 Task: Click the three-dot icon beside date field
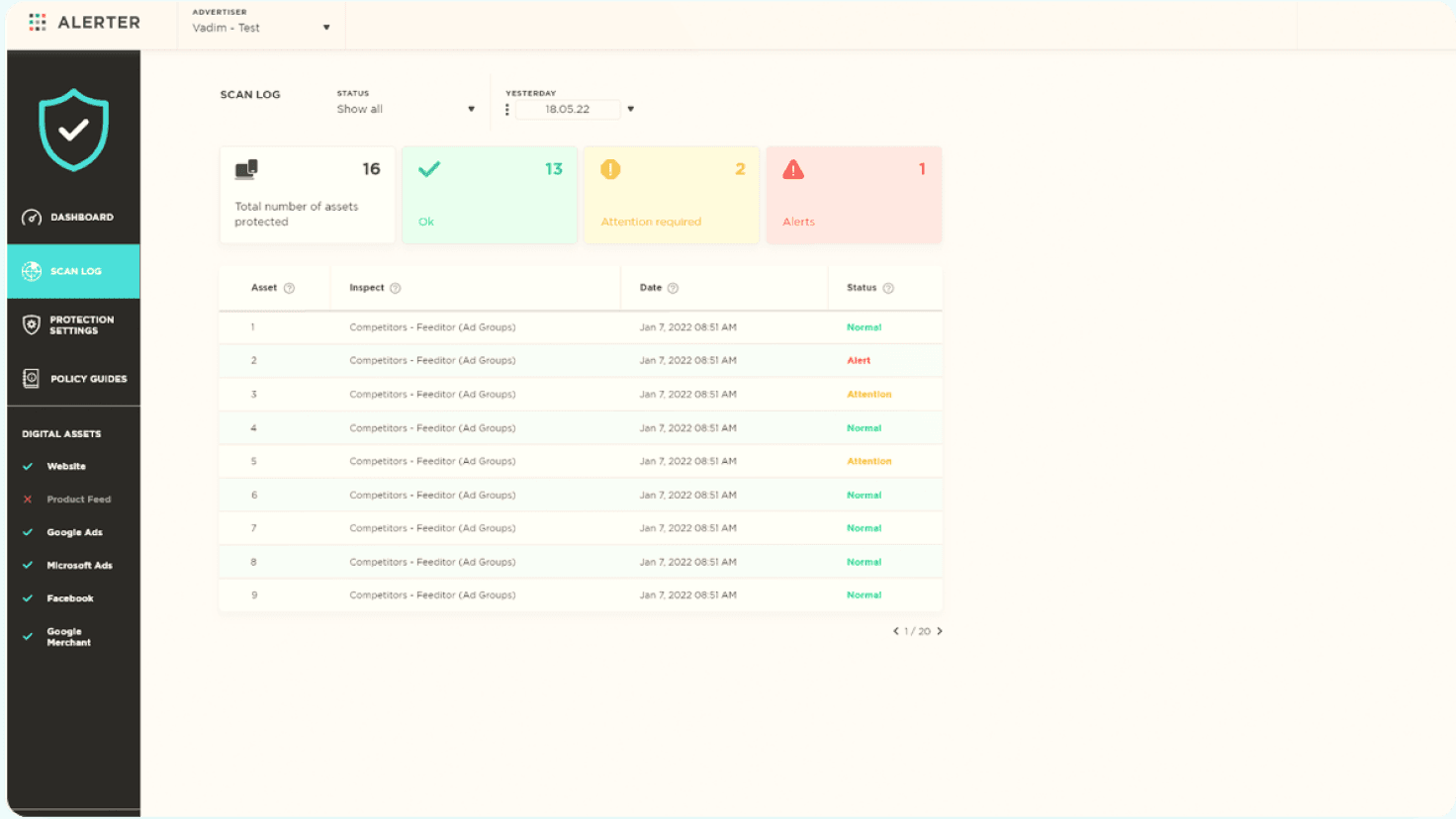(x=507, y=110)
